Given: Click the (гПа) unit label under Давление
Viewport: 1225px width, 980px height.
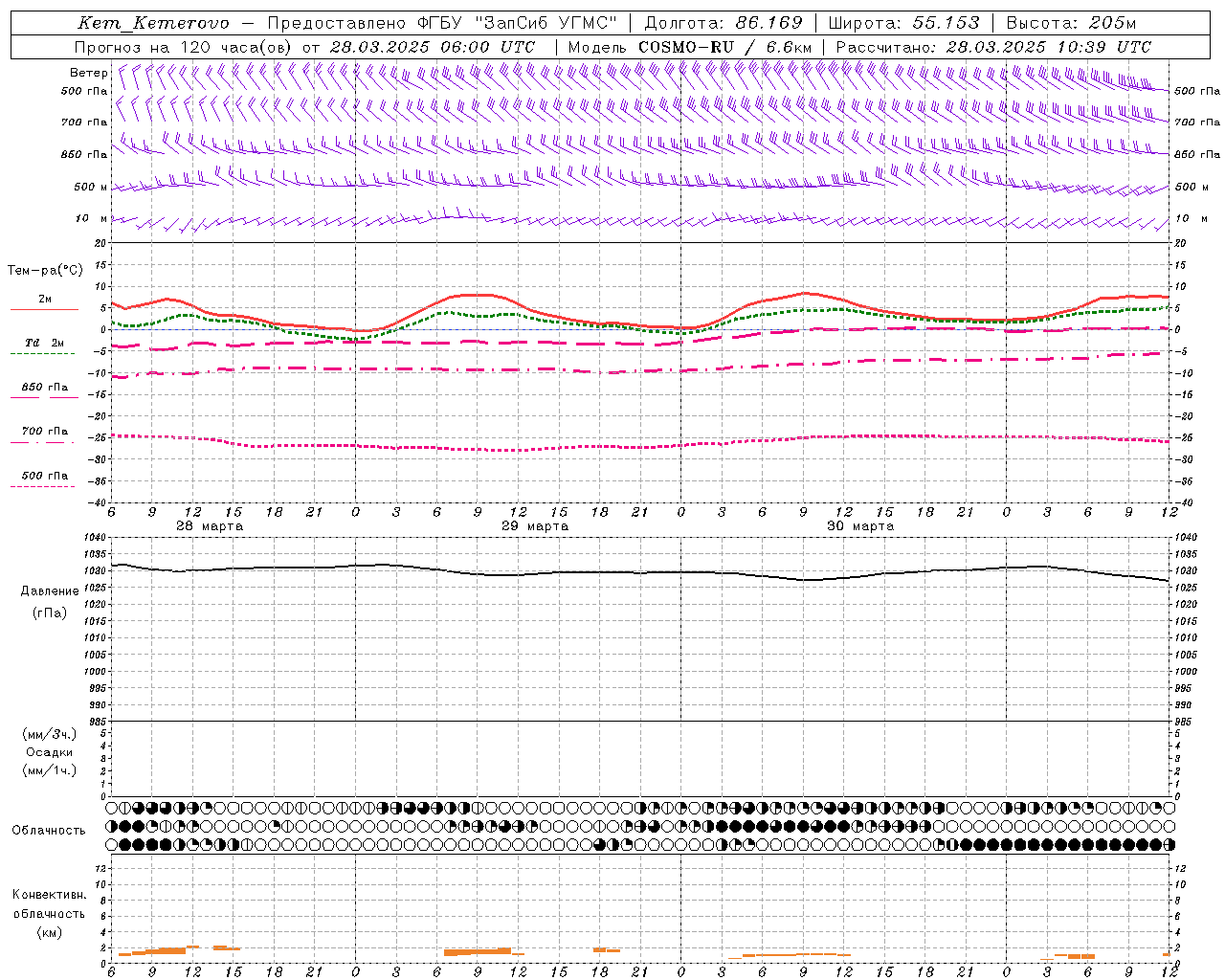Looking at the screenshot, I should tap(50, 612).
